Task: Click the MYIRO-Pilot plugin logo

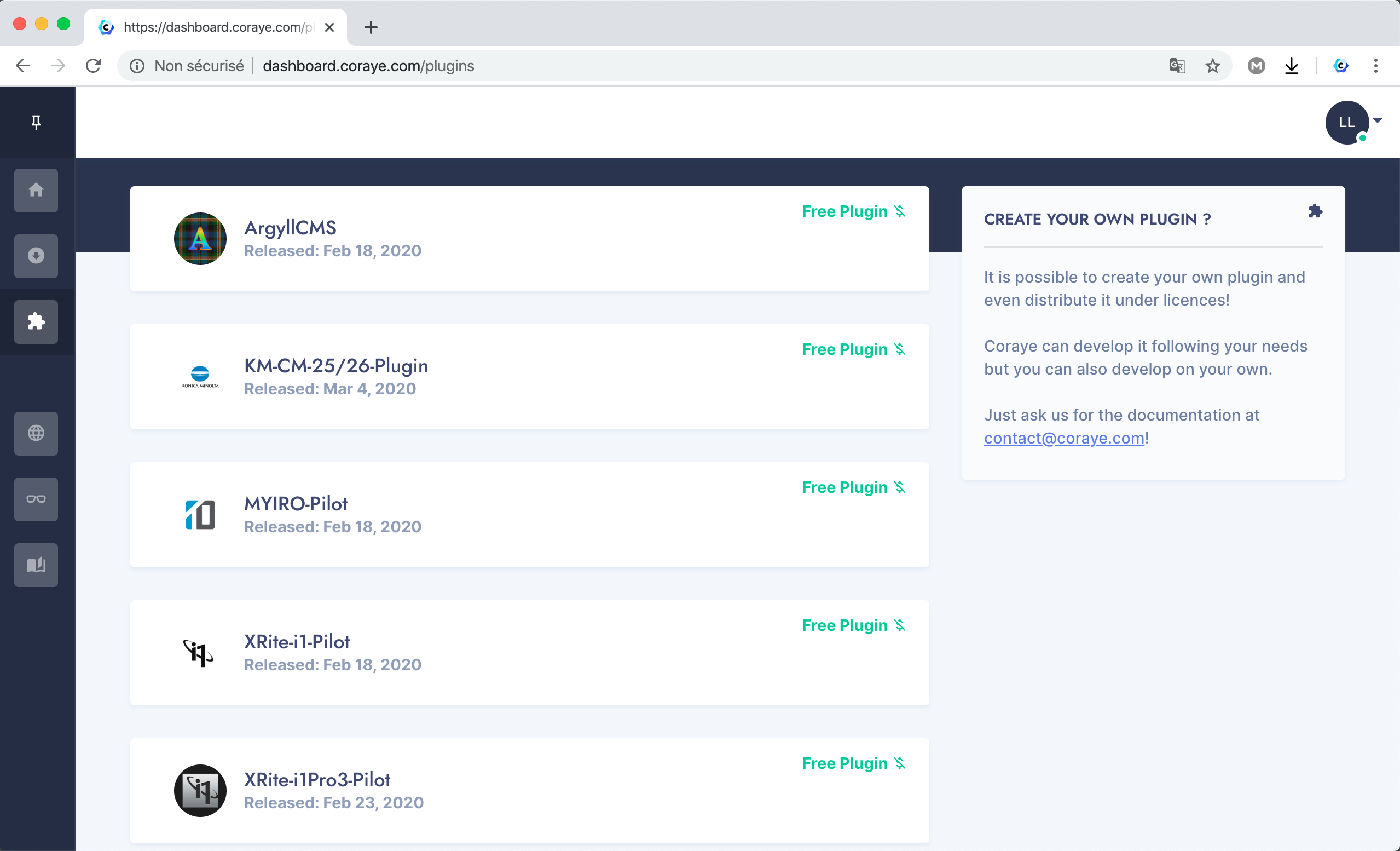Action: [200, 514]
